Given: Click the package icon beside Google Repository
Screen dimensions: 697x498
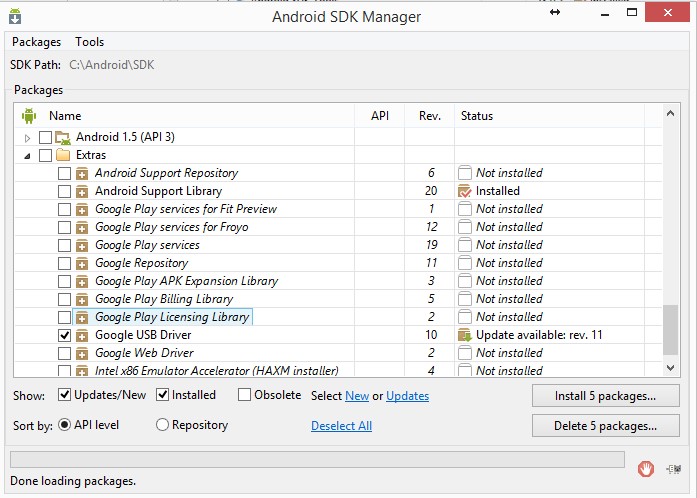Looking at the screenshot, I should pos(82,263).
